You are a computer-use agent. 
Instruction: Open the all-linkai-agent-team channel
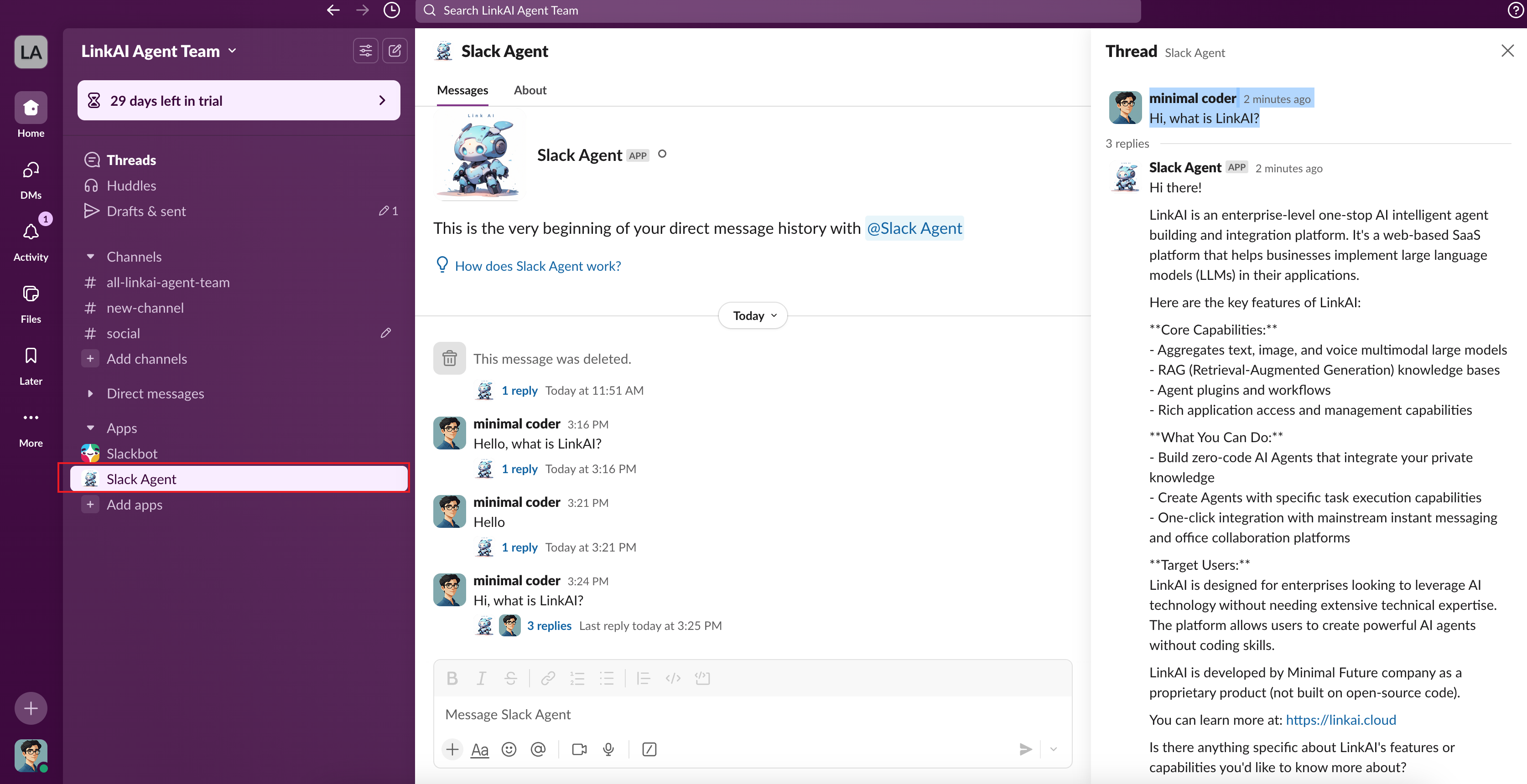pos(239,282)
